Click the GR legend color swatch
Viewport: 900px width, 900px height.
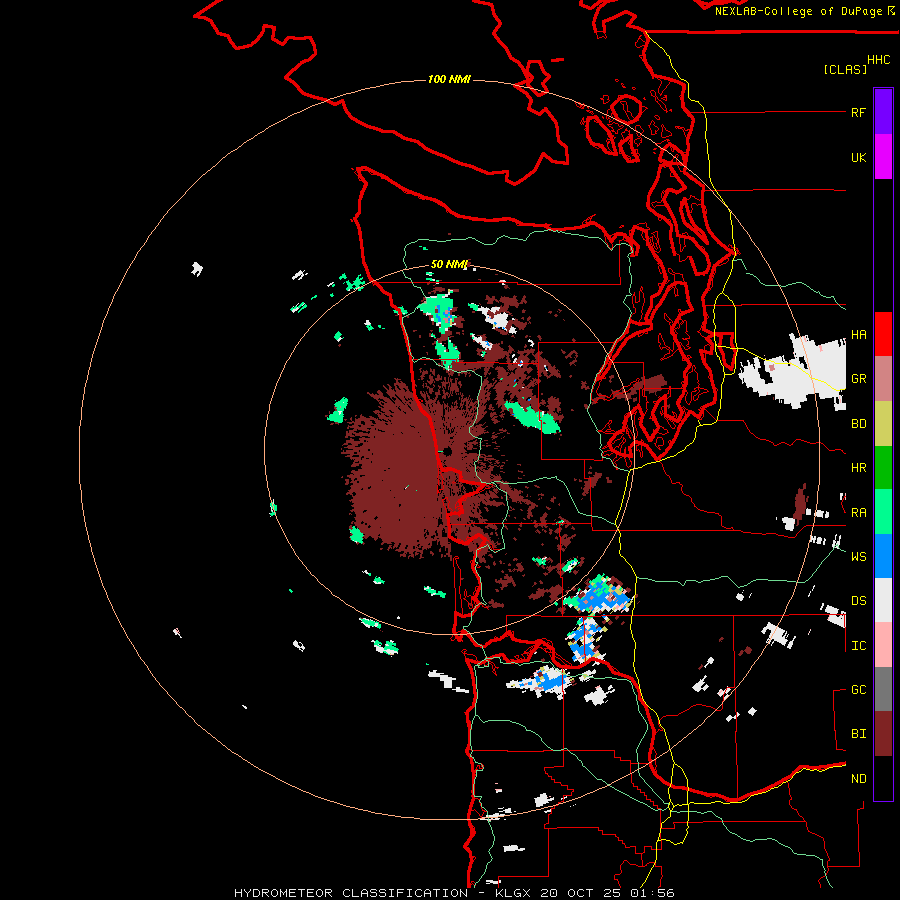[x=883, y=379]
